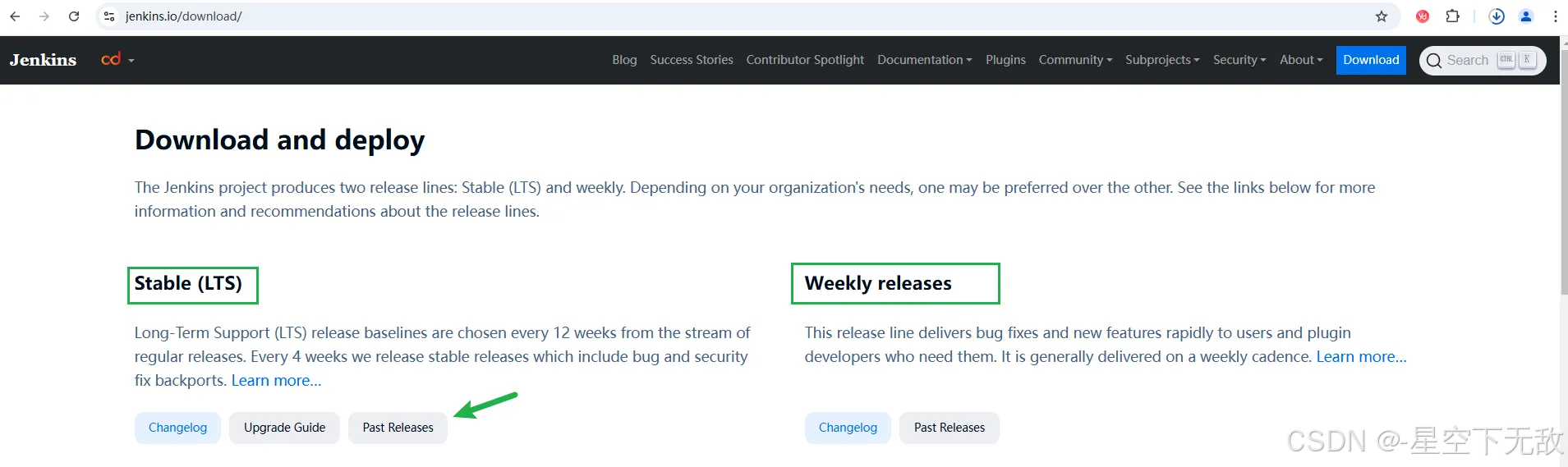Open the Chrome three-dot menu

1556,16
